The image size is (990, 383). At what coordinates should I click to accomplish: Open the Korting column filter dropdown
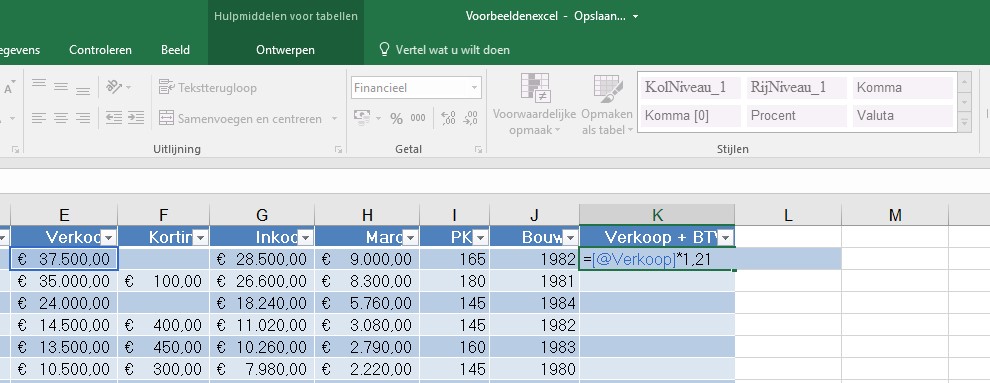pyautogui.click(x=201, y=237)
